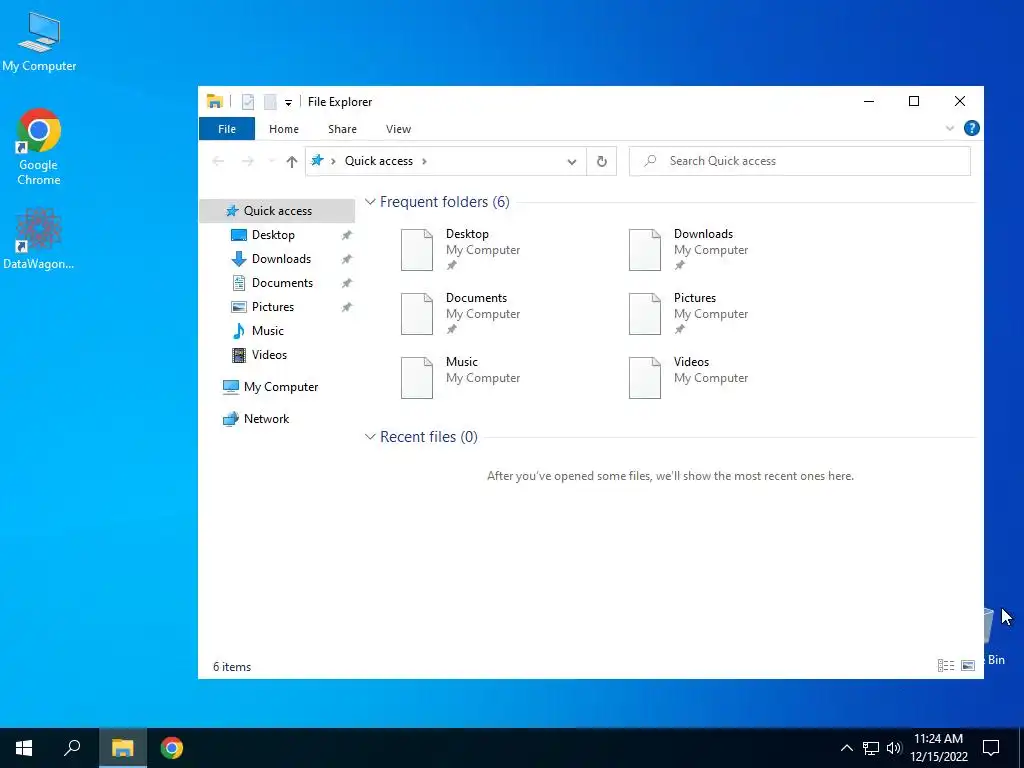Open network status tray icon
This screenshot has height=768, width=1024.
(x=871, y=748)
